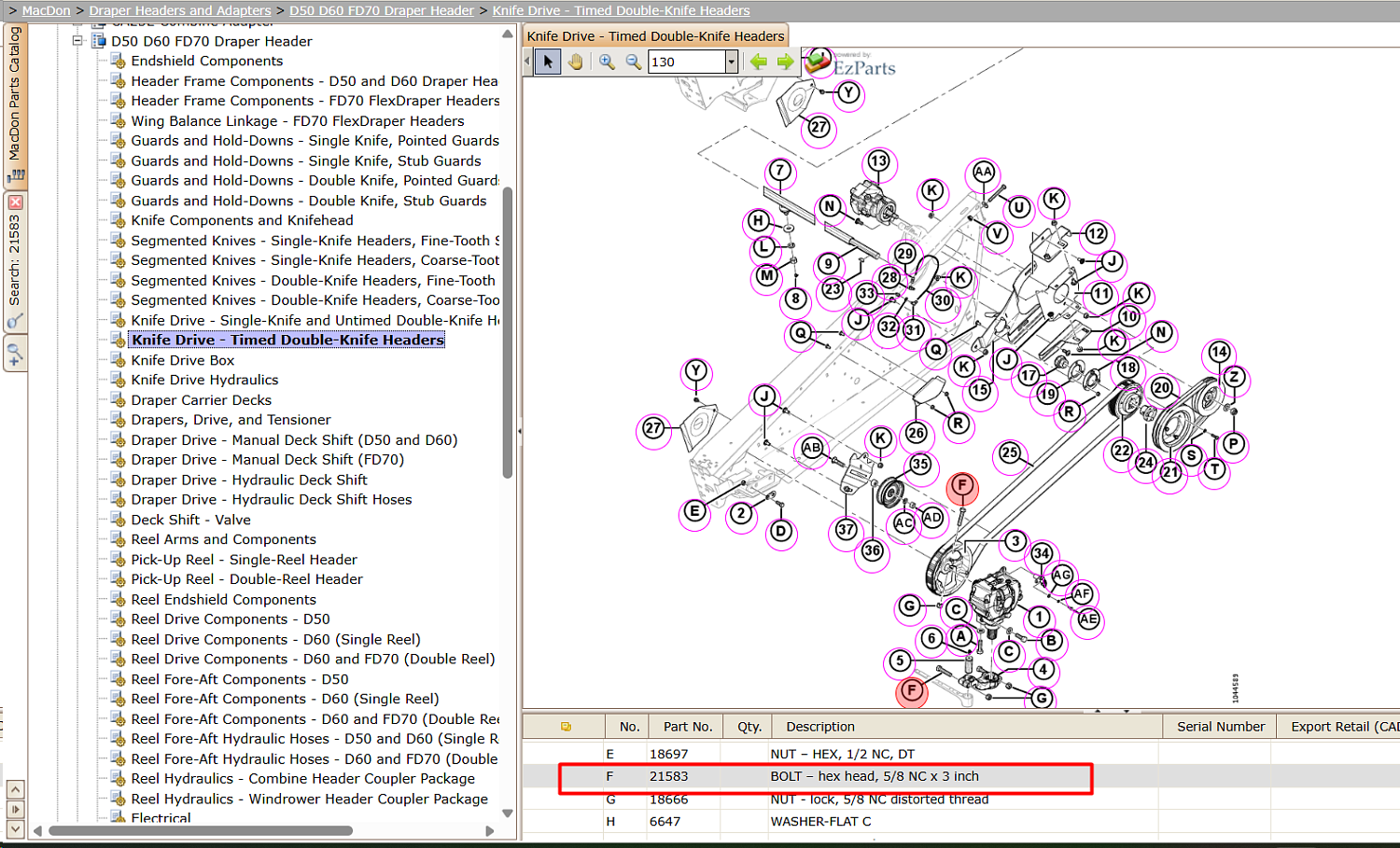Open Knife Components and Knifehead
Viewport: 1400px width, 848px height.
(243, 220)
